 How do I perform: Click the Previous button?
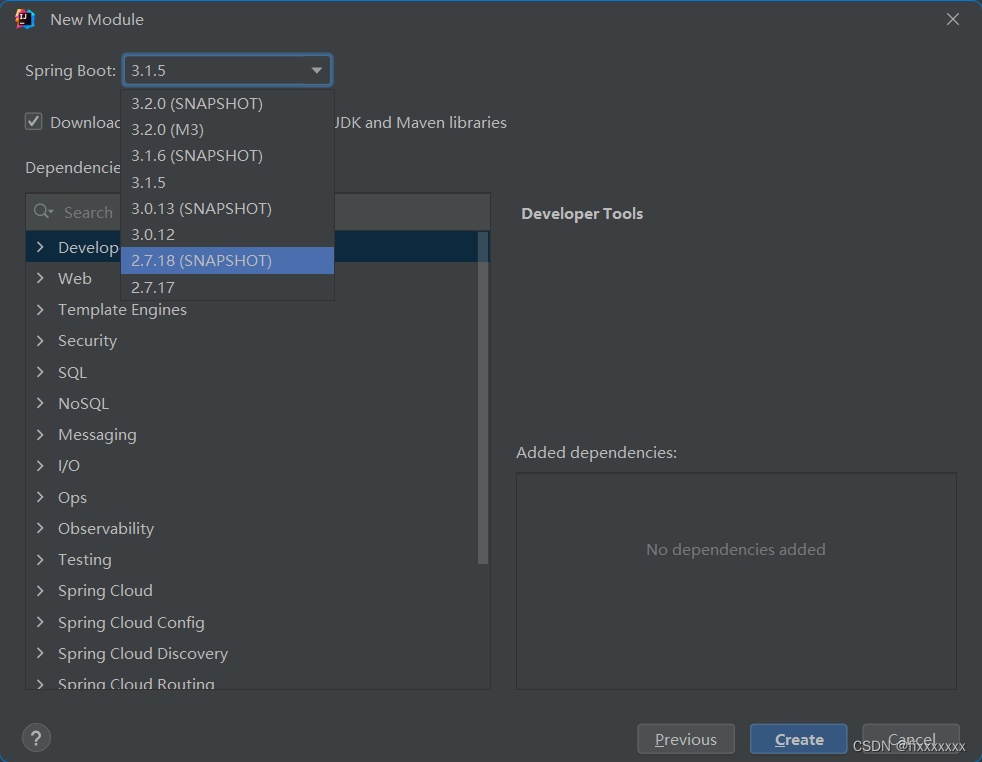coord(686,739)
